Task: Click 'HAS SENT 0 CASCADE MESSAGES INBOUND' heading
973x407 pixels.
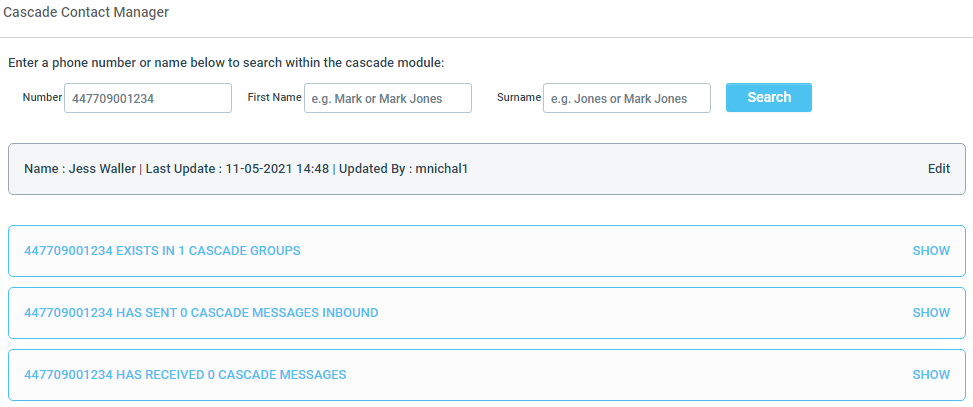Action: [x=201, y=313]
